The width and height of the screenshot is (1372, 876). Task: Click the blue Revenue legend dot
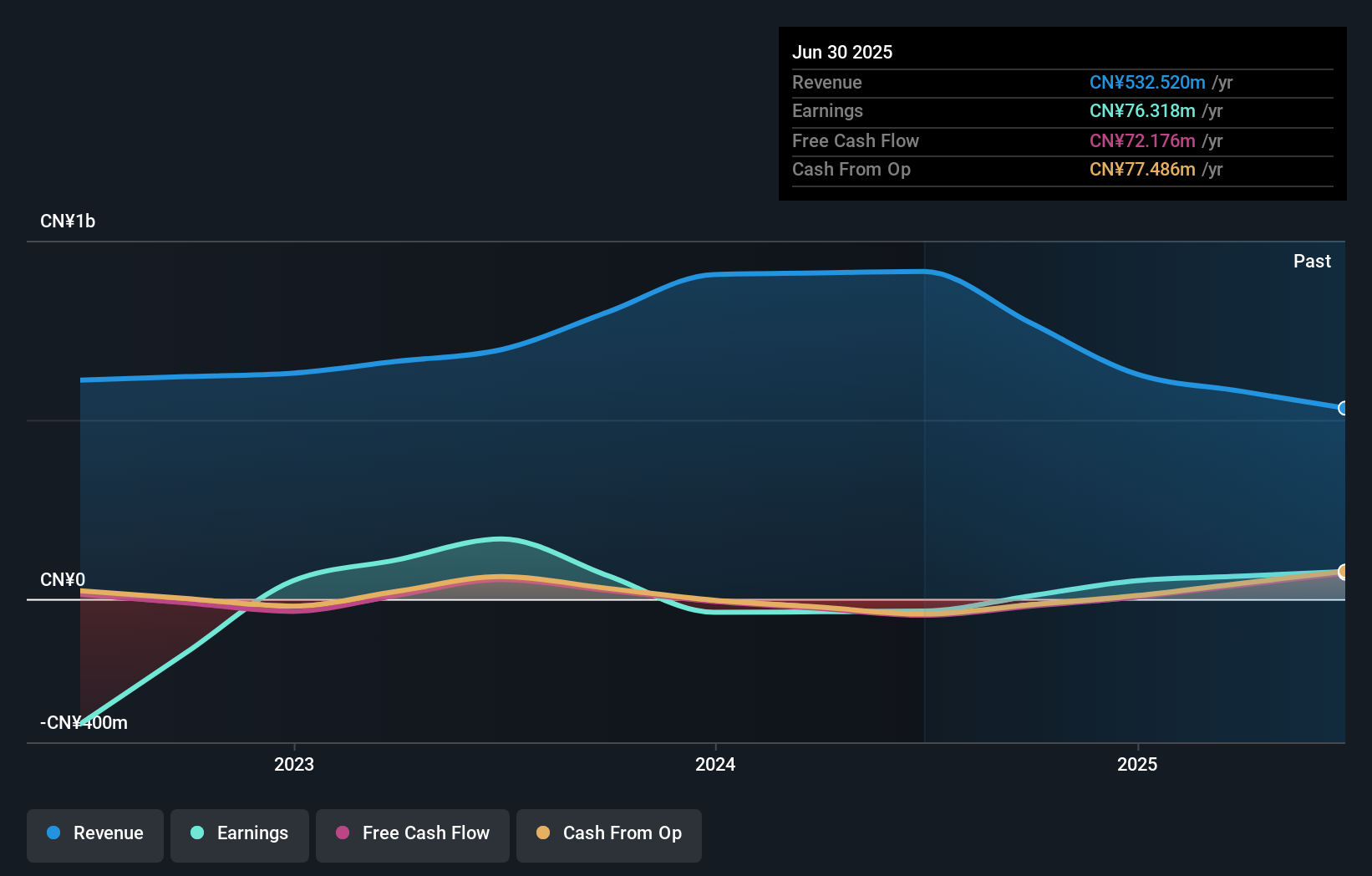(53, 833)
